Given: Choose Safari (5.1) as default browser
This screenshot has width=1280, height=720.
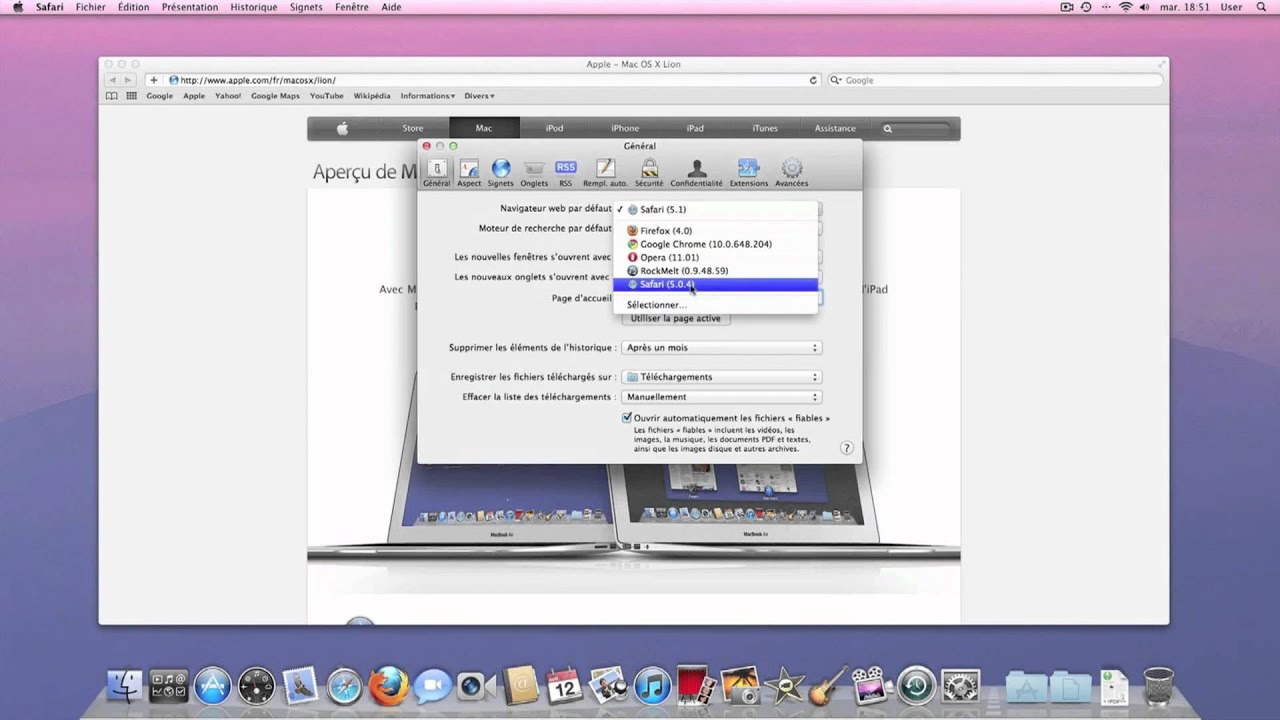Looking at the screenshot, I should pyautogui.click(x=715, y=210).
